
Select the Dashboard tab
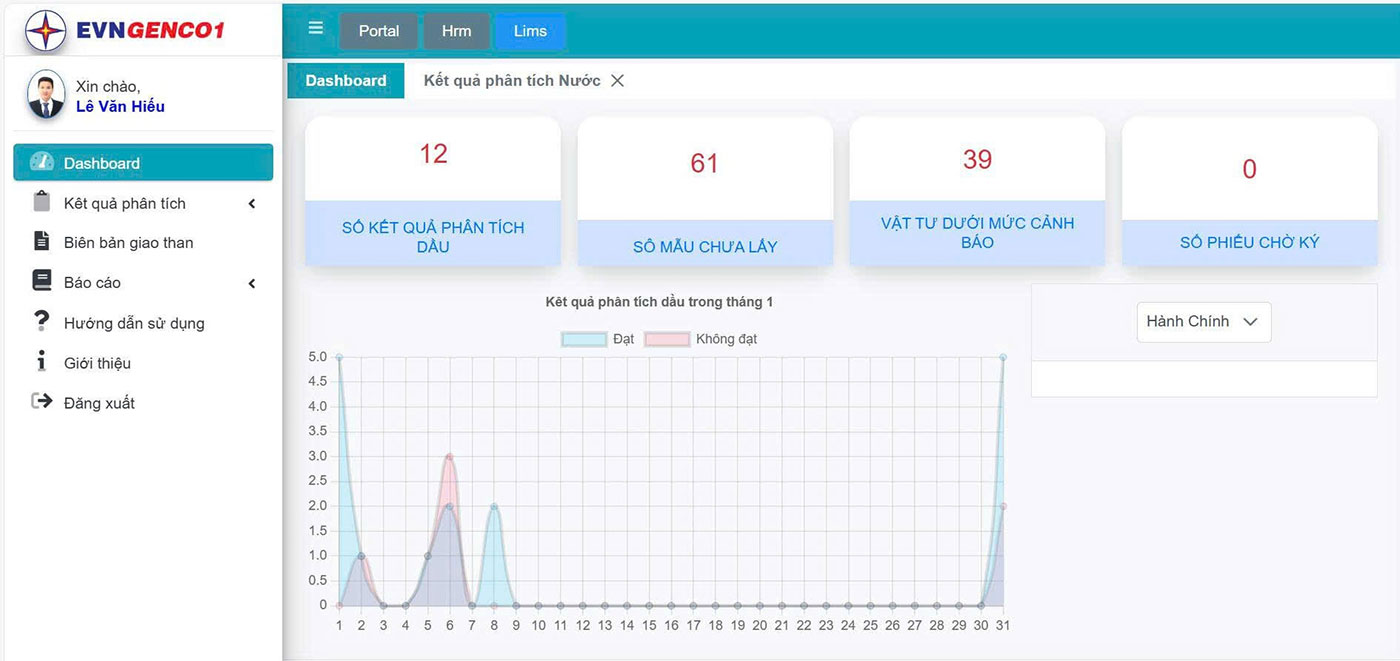(346, 81)
